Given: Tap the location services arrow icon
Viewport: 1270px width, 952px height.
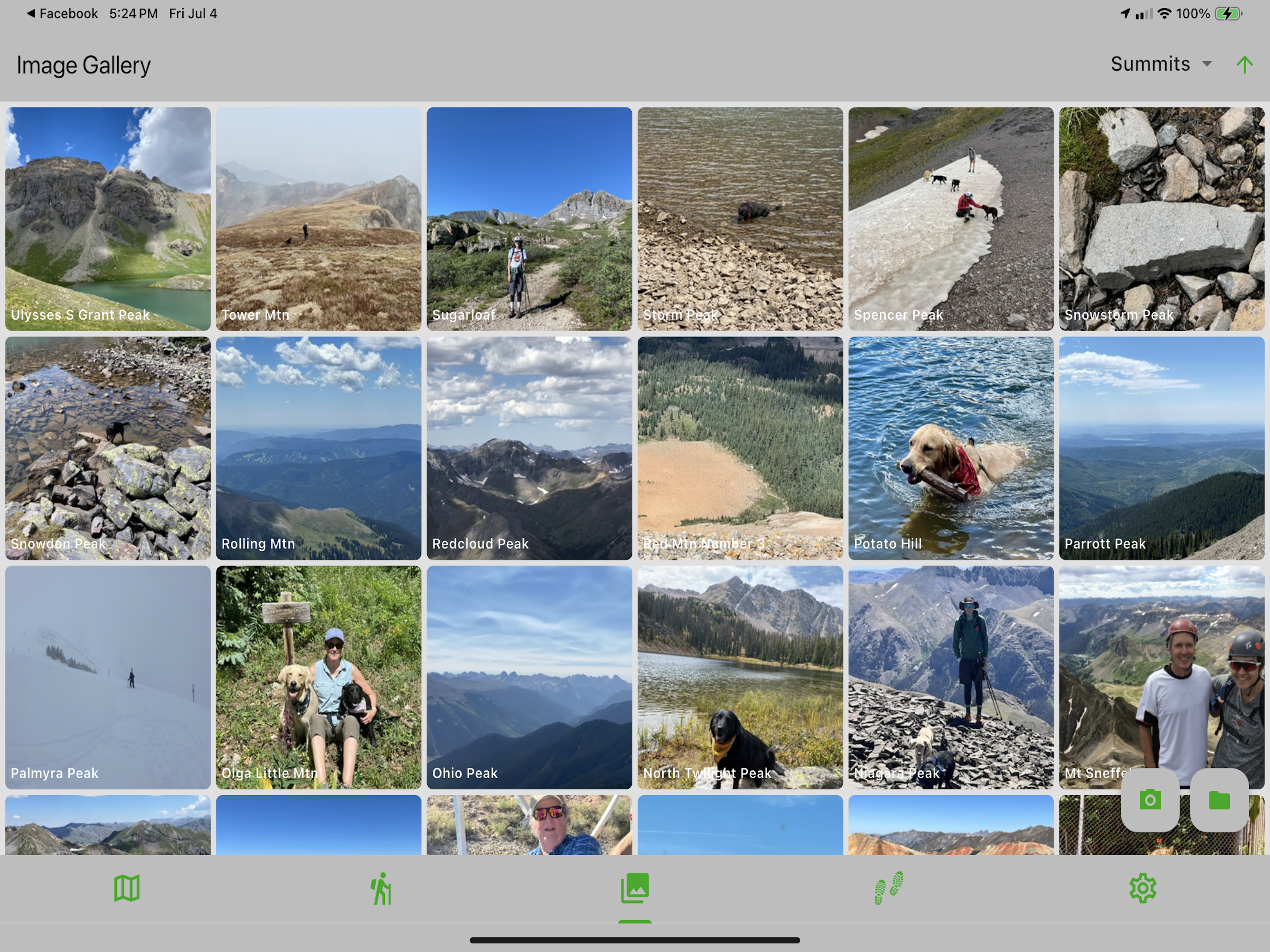Looking at the screenshot, I should click(1125, 13).
